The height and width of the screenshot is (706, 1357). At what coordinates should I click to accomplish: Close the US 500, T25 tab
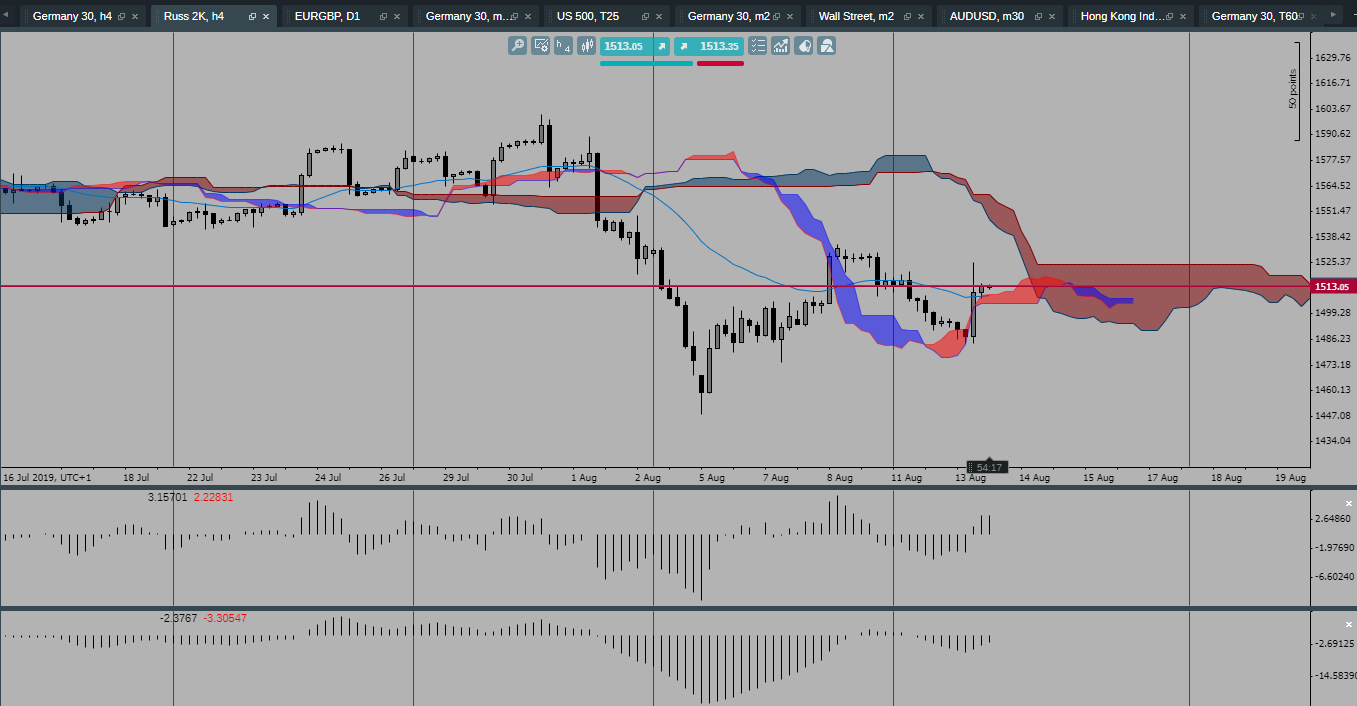659,17
